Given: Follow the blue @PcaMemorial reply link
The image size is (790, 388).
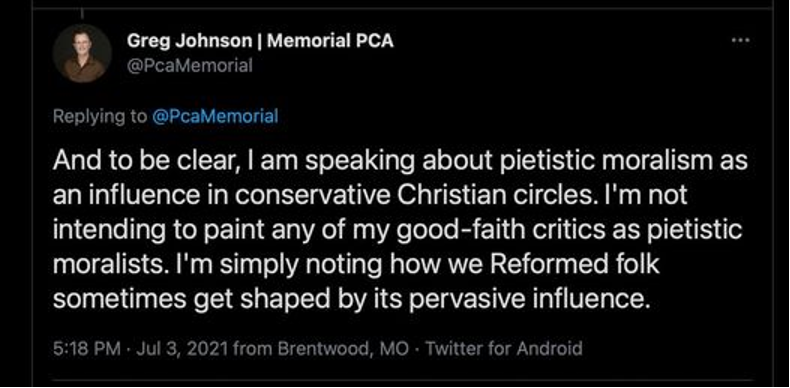Looking at the screenshot, I should click(213, 117).
